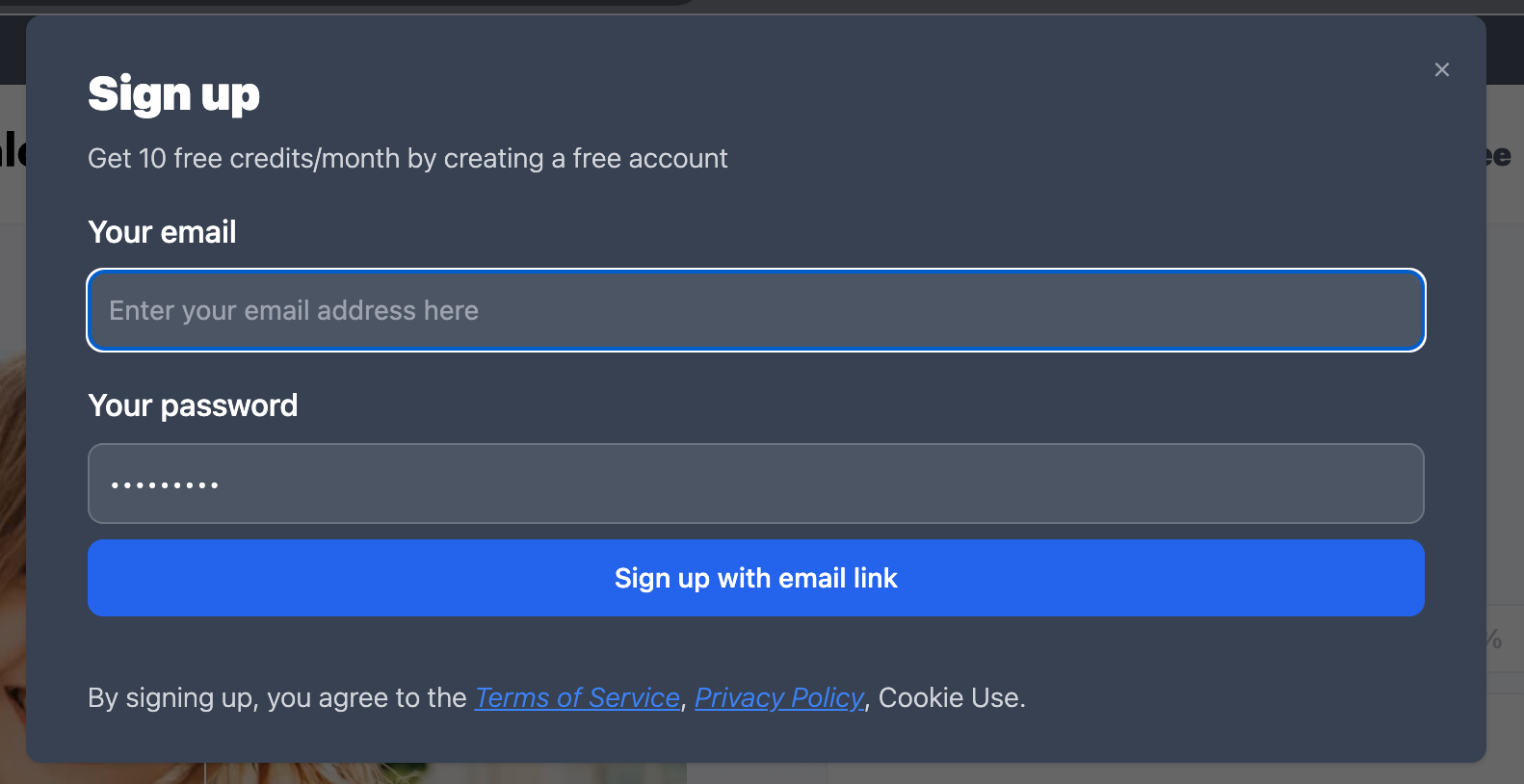Viewport: 1524px width, 784px height.
Task: Open the Privacy Policy link
Action: coord(779,697)
